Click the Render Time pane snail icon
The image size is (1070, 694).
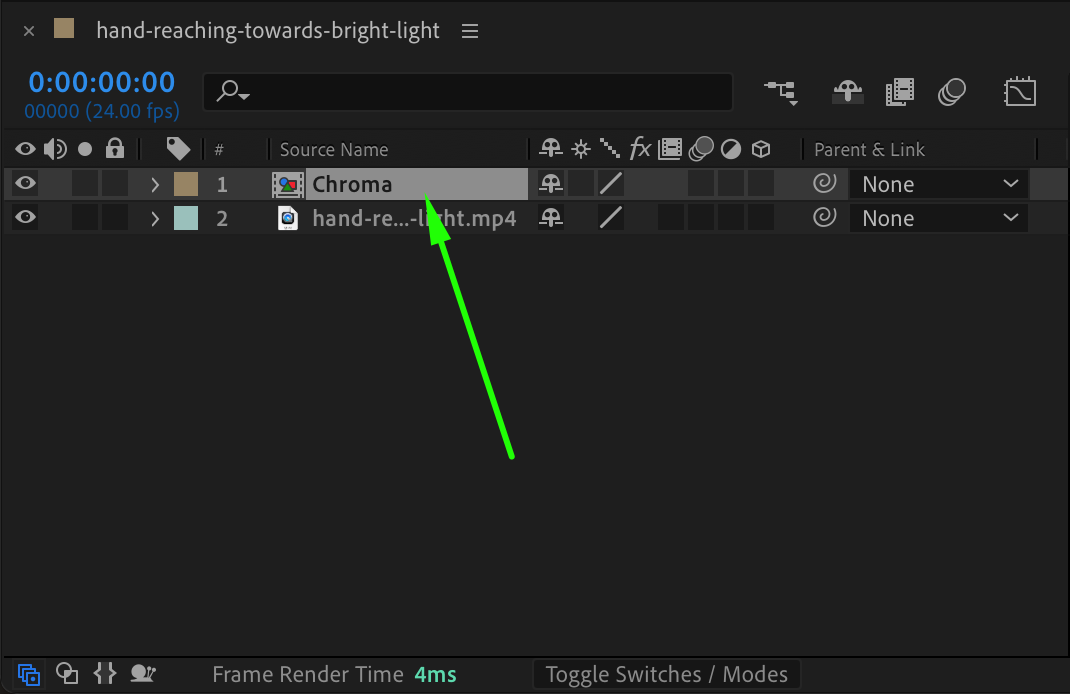coord(143,674)
